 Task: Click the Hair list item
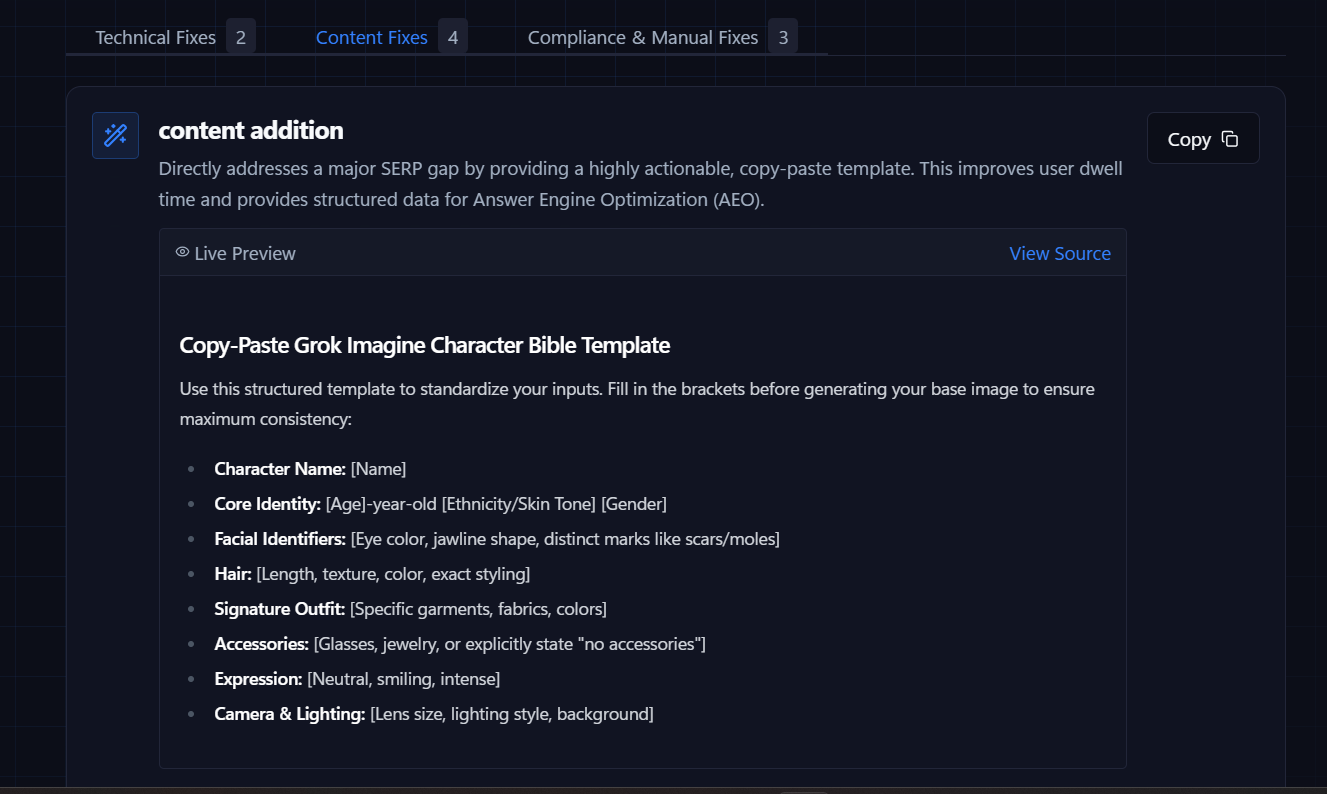(x=372, y=574)
